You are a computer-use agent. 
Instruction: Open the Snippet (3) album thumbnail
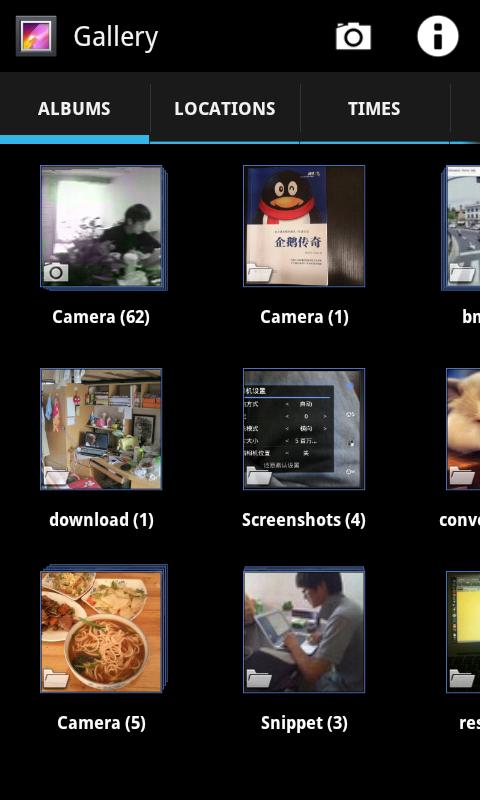click(x=304, y=630)
